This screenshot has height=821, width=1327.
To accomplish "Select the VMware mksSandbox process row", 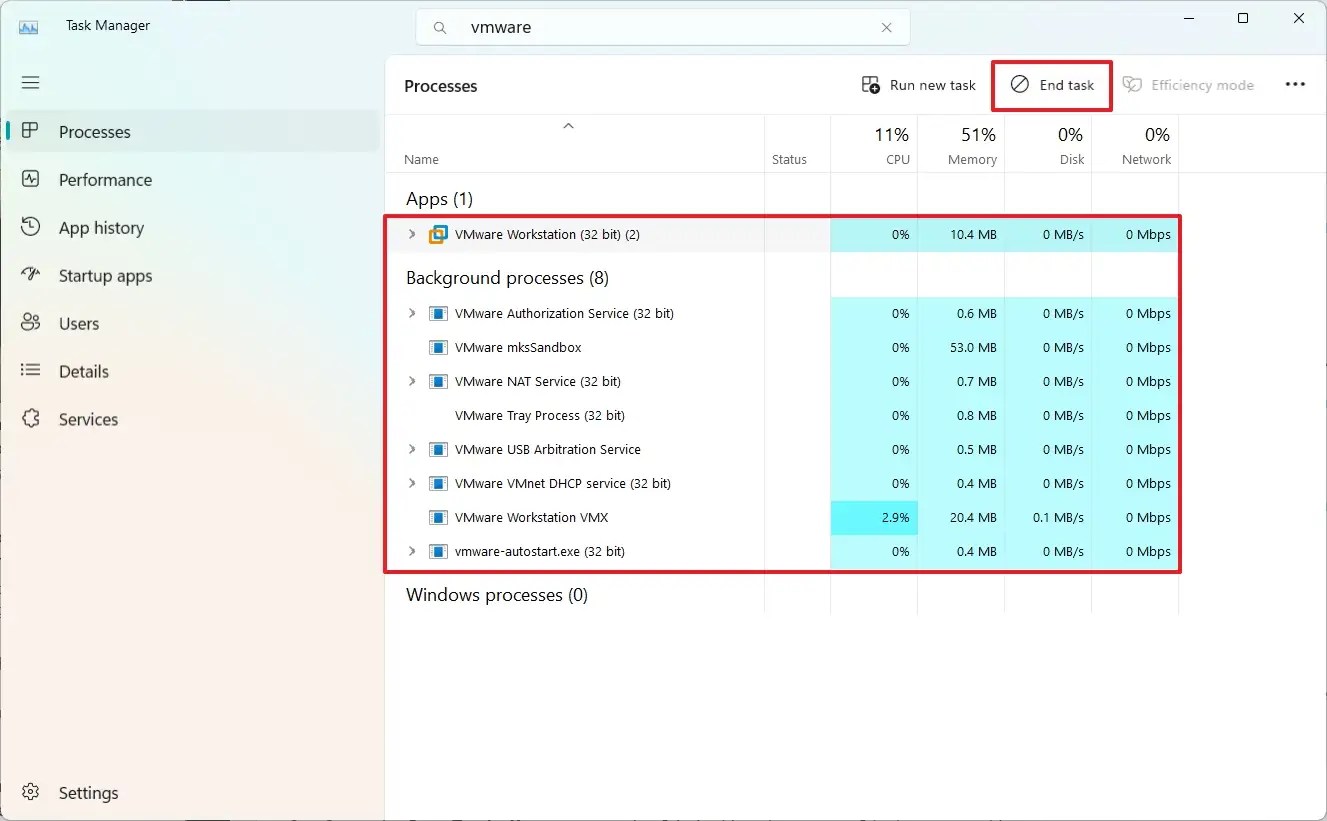I will coord(518,347).
